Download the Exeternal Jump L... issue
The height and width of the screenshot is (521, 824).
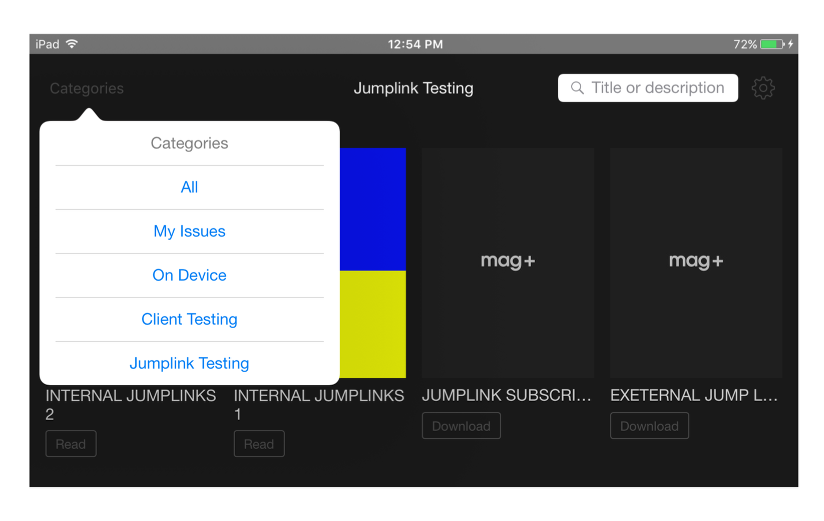tap(649, 426)
